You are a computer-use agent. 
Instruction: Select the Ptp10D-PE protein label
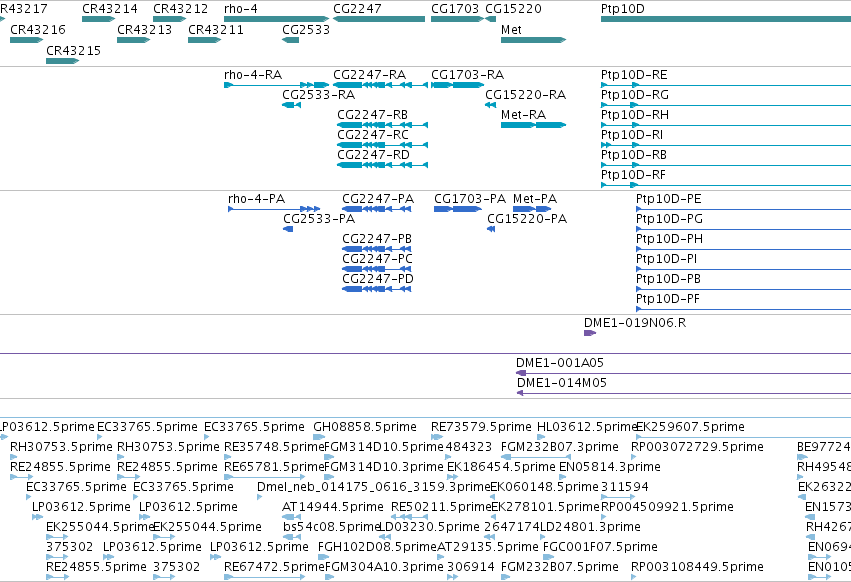[x=669, y=199]
